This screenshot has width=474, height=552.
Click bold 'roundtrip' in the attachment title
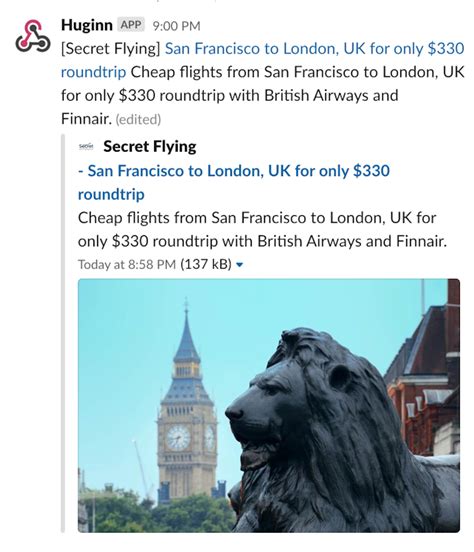[x=111, y=194]
